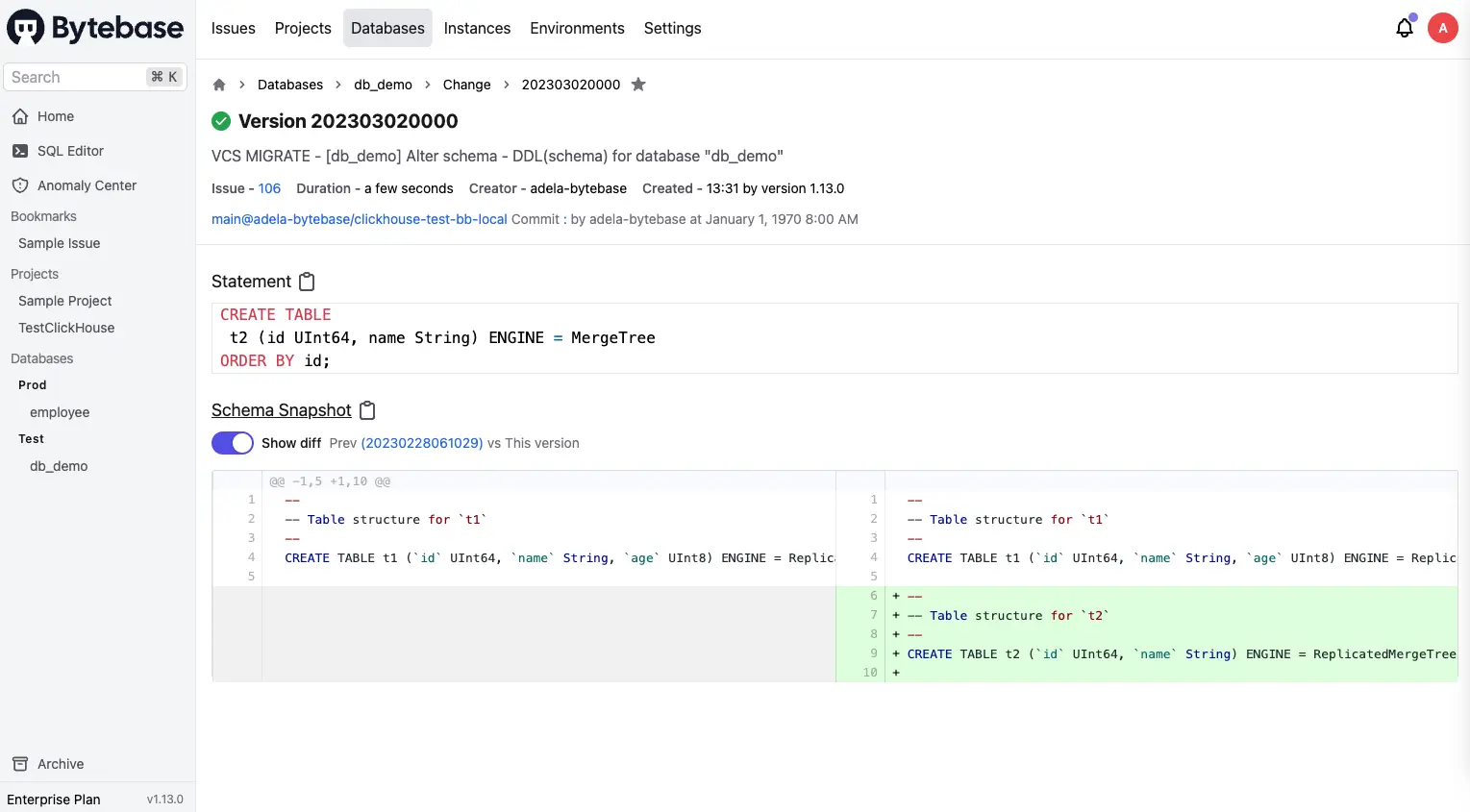Open the Archive section
This screenshot has height=812, width=1470.
[x=58, y=764]
